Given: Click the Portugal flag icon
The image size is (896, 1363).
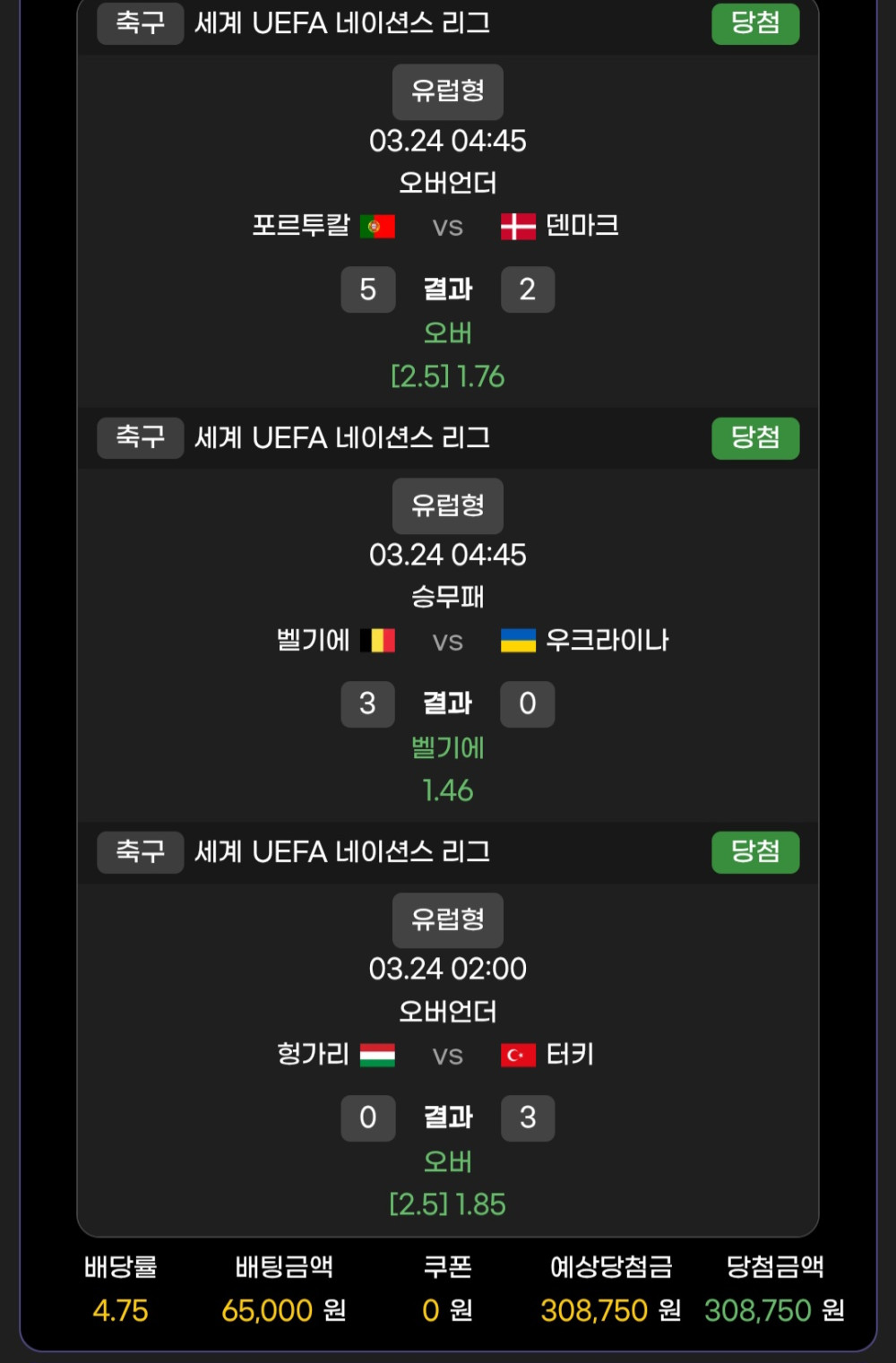Looking at the screenshot, I should (377, 227).
